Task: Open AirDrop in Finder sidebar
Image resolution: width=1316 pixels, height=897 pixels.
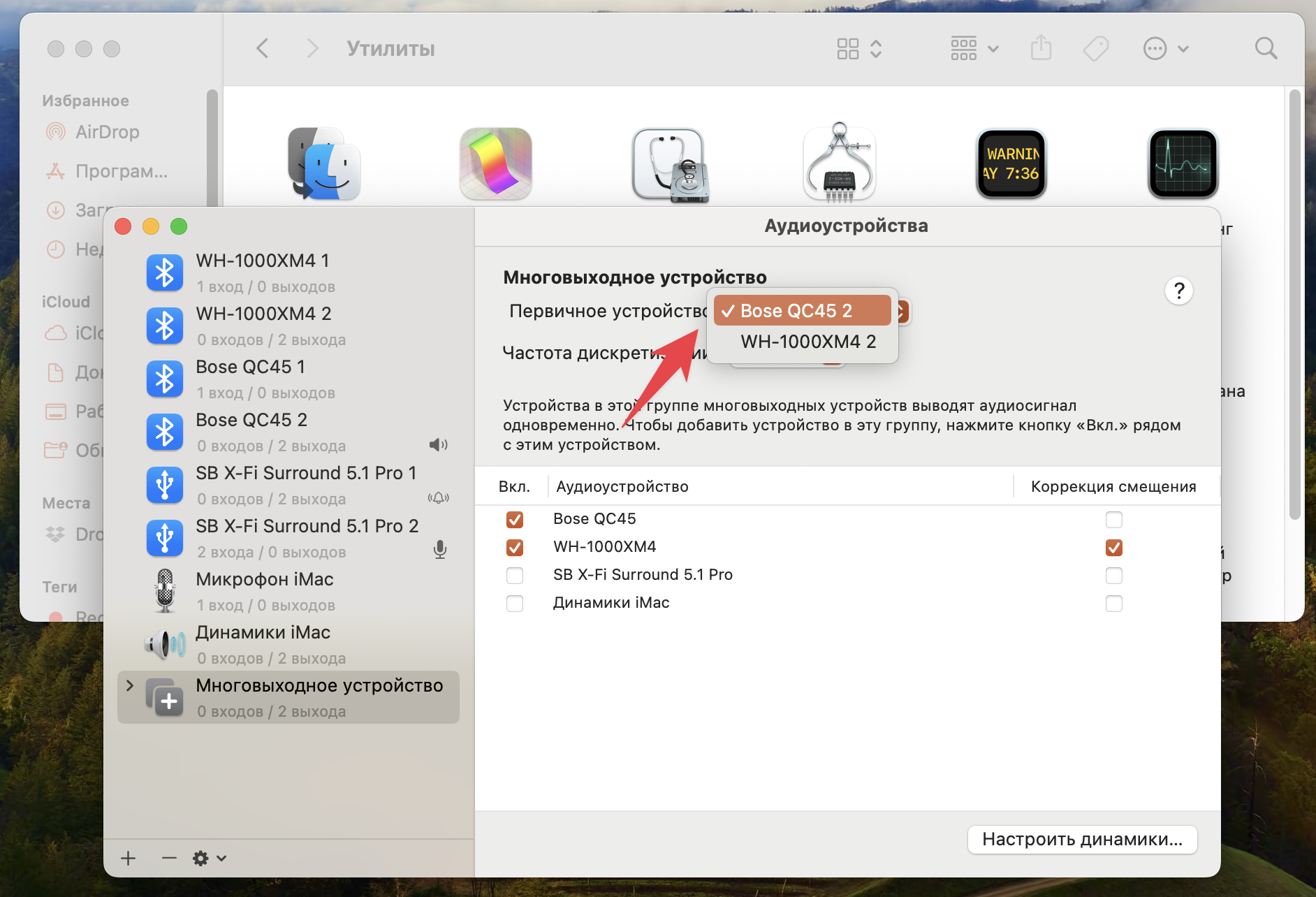Action: click(107, 132)
